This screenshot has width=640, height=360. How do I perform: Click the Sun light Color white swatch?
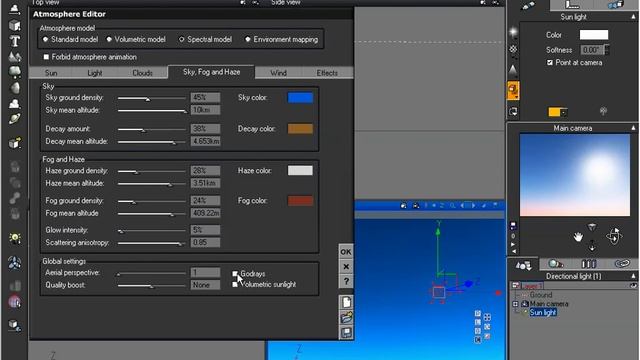coord(593,35)
